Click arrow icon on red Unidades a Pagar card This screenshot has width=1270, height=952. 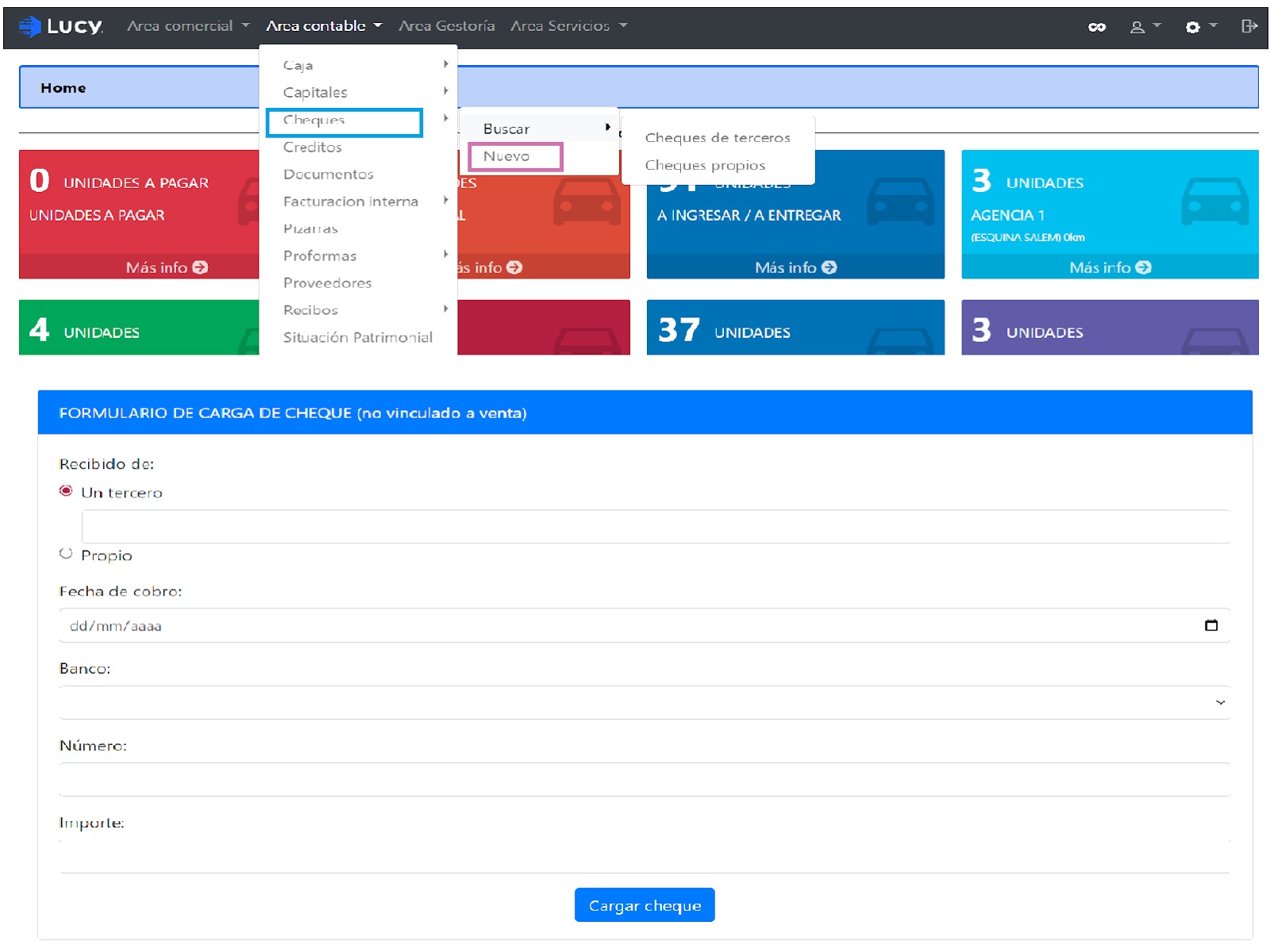tap(201, 267)
